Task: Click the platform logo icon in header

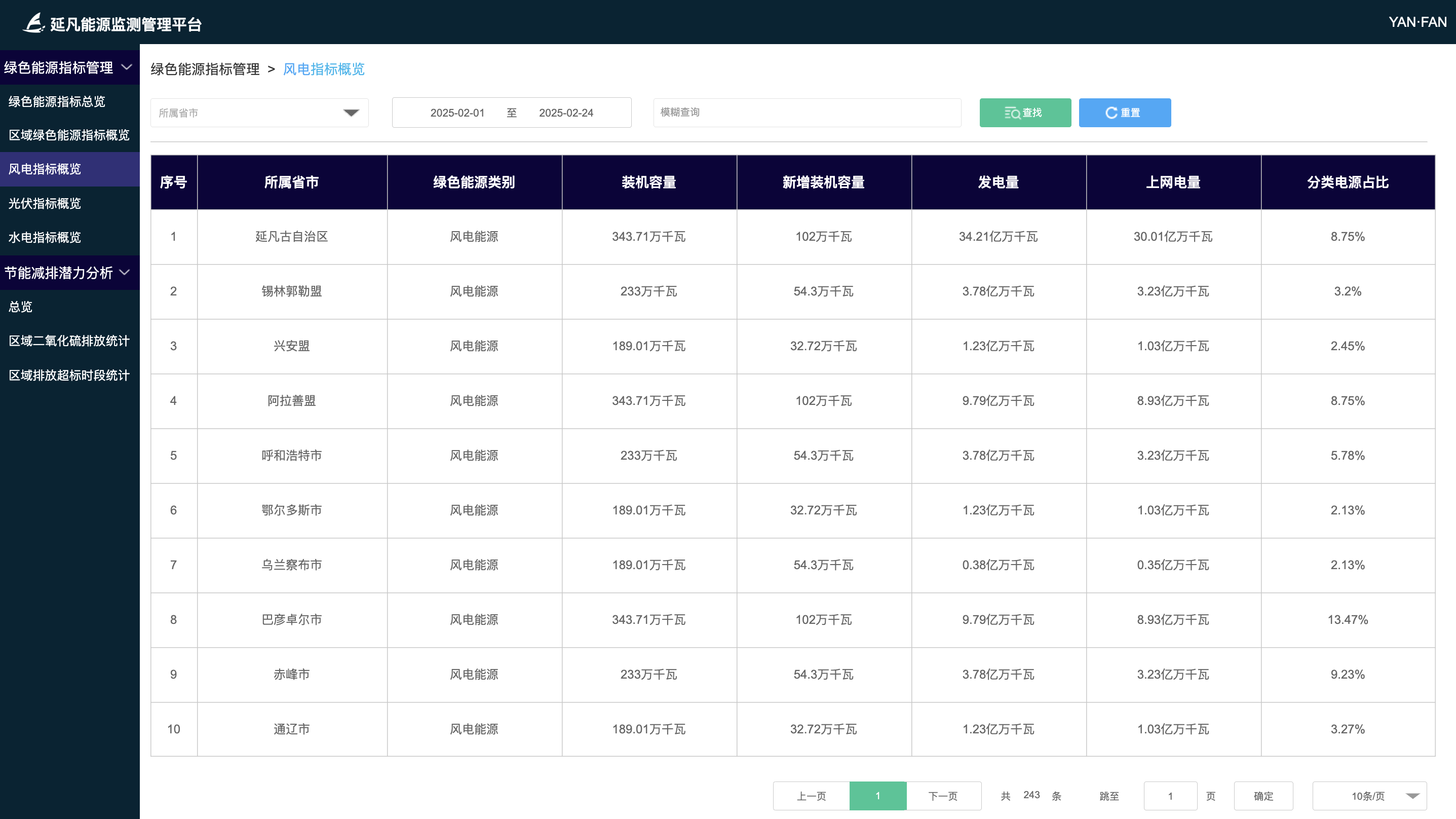Action: [33, 23]
